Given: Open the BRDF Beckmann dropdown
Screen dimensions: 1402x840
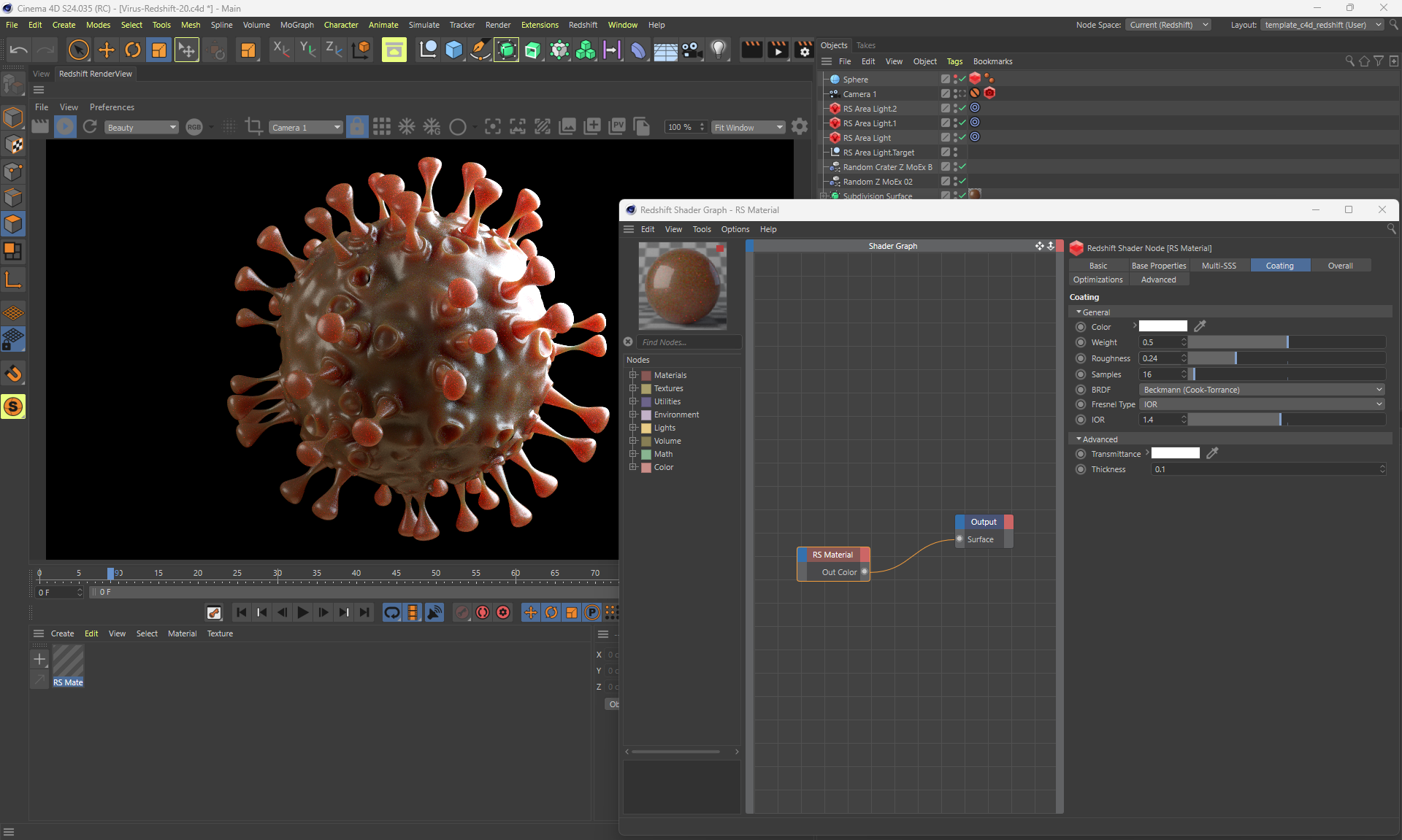Looking at the screenshot, I should [1261, 390].
